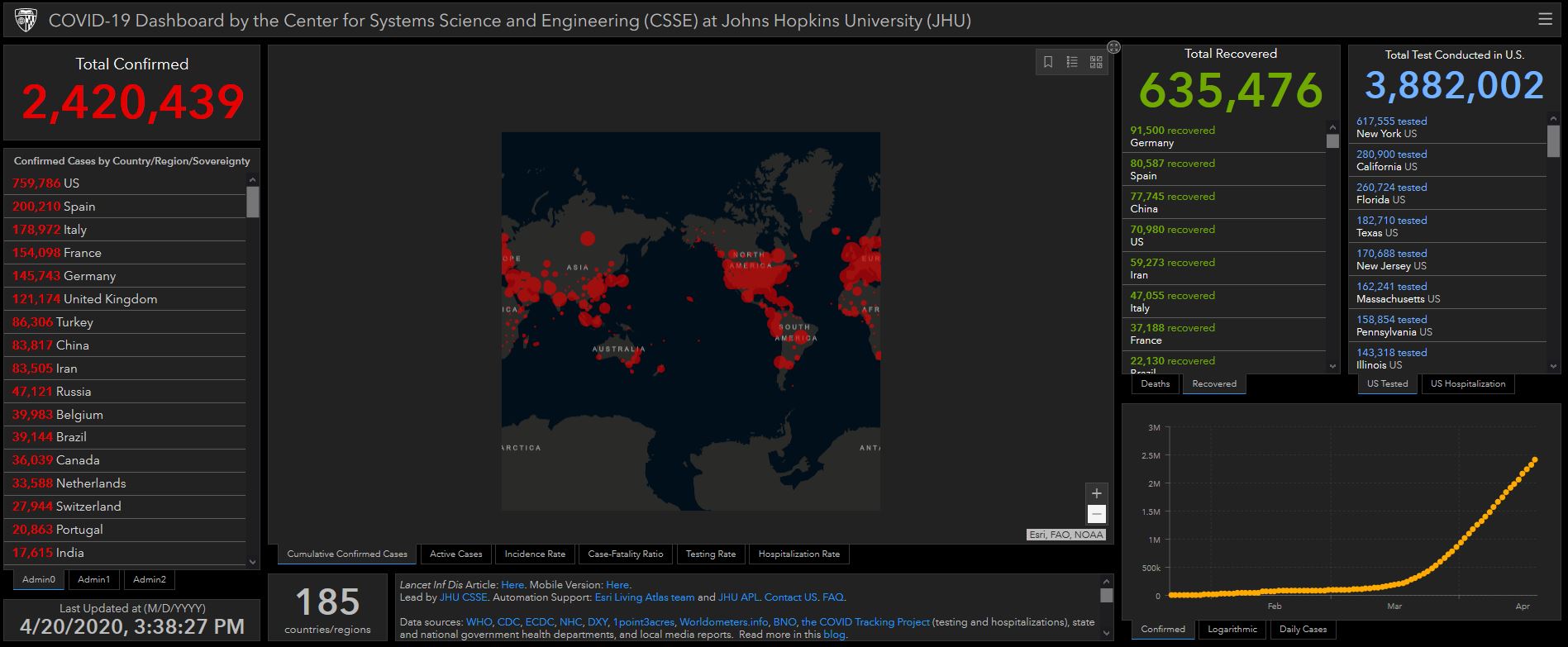The width and height of the screenshot is (1568, 647).
Task: Switch to the Admin1 tab
Action: pos(94,579)
